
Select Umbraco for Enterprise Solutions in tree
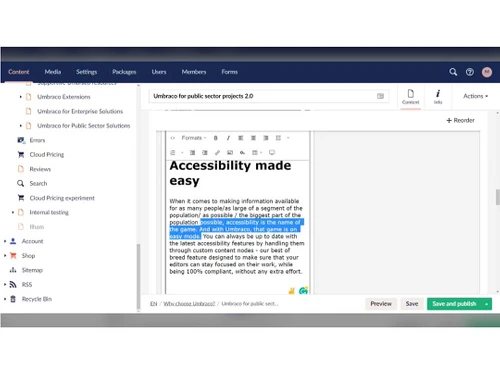[80, 111]
